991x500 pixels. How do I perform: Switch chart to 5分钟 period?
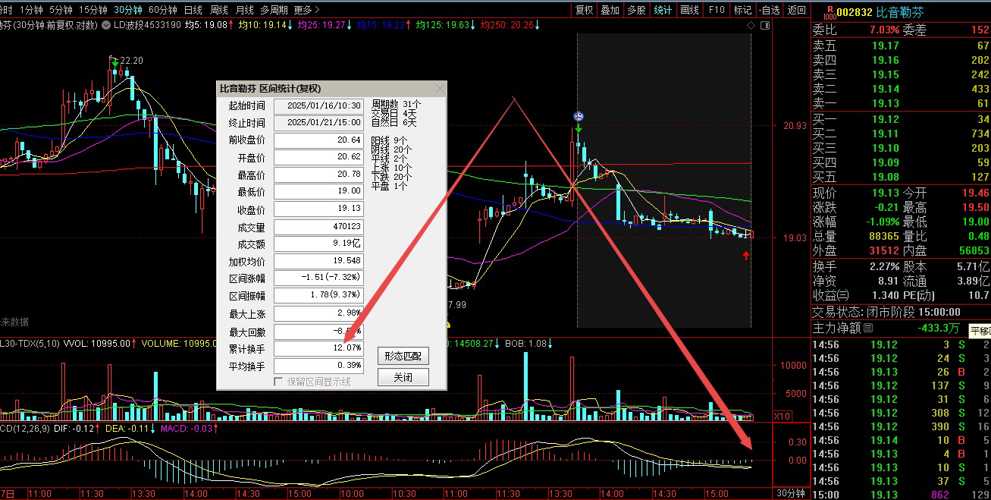click(60, 10)
